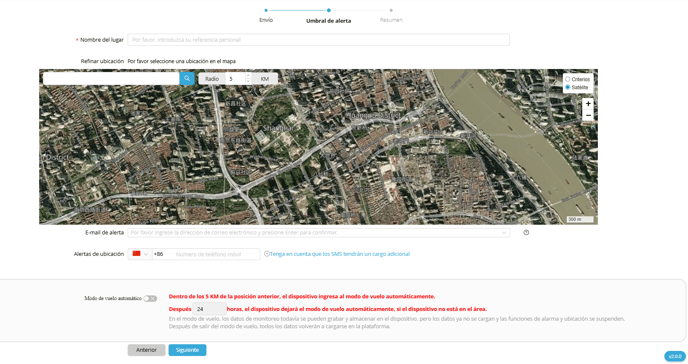688x364 pixels.
Task: Click the China flag country icon
Action: pos(136,253)
